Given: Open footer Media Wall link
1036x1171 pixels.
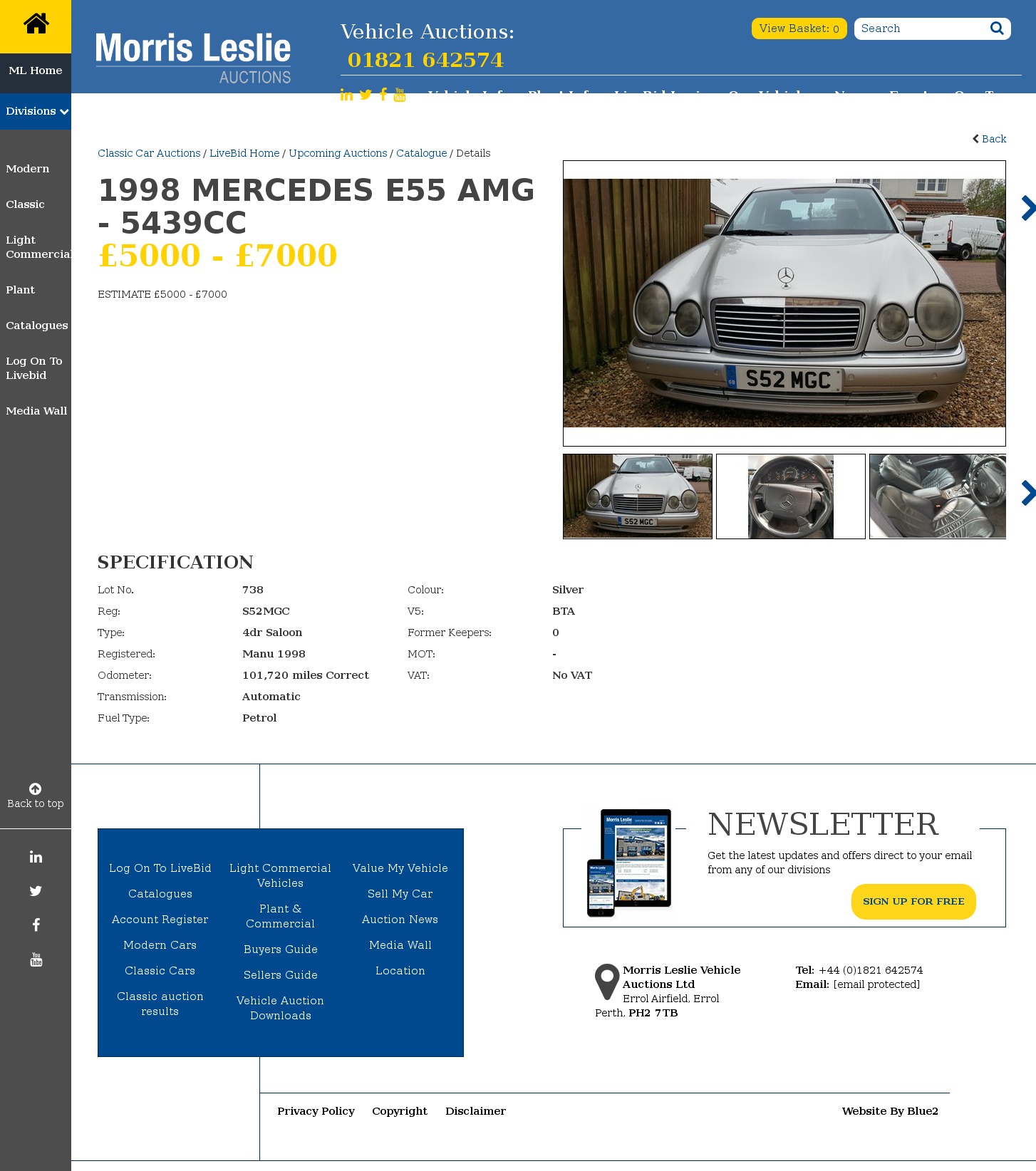Looking at the screenshot, I should pyautogui.click(x=400, y=945).
